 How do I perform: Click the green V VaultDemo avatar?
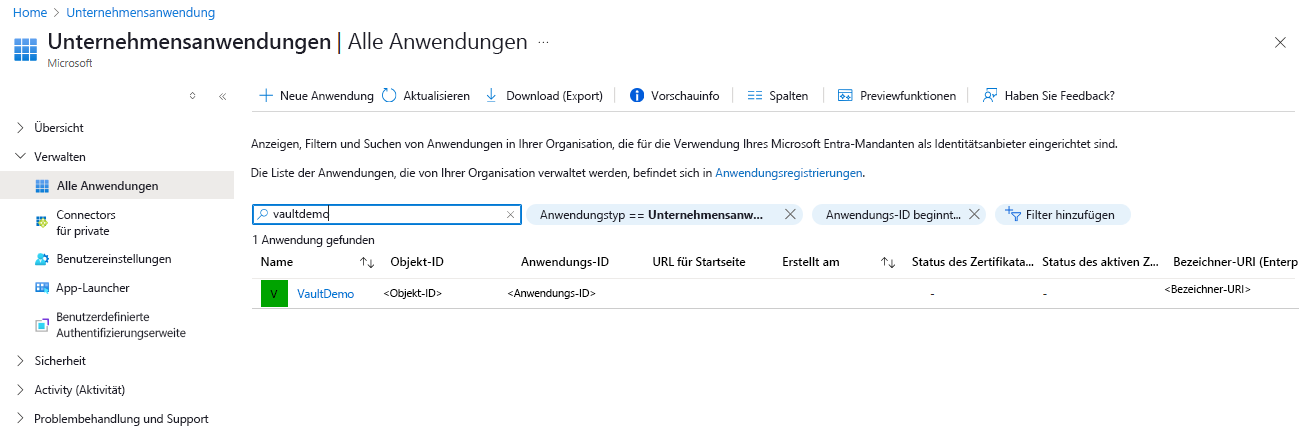coord(274,294)
